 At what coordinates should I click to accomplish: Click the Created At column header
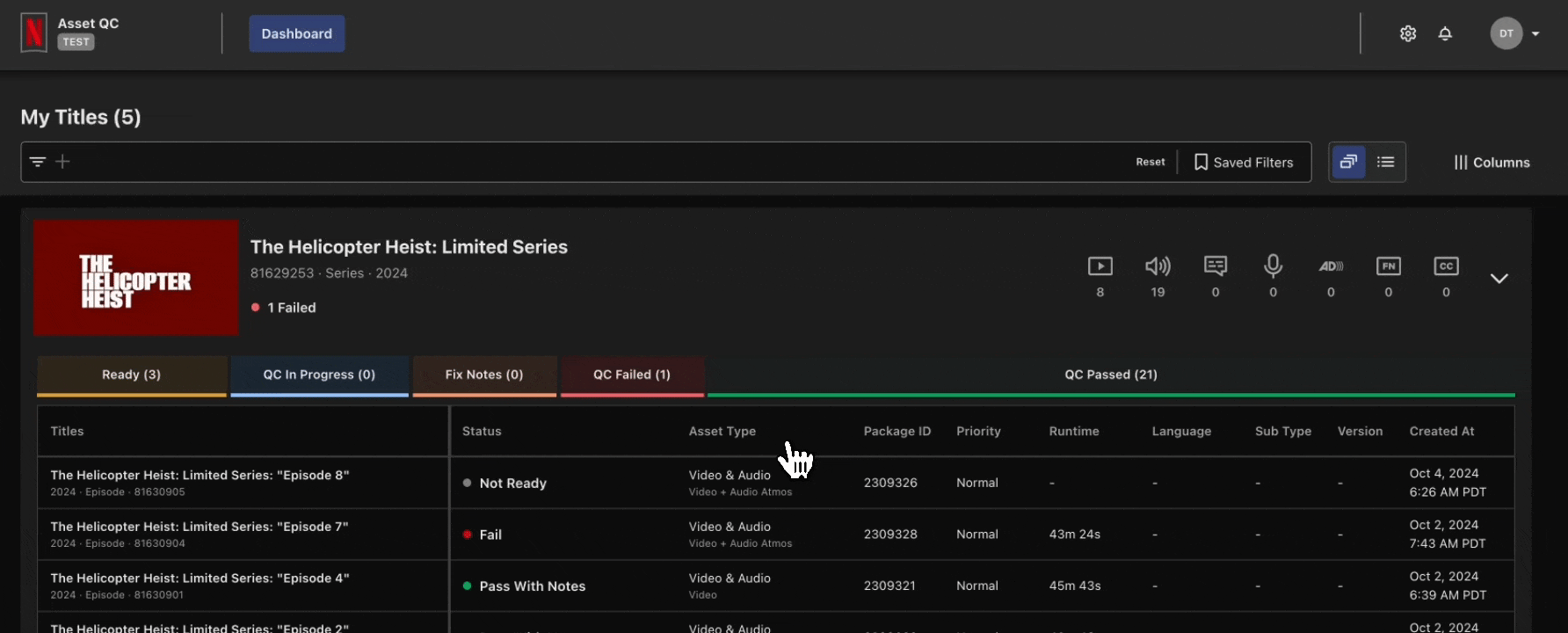tap(1442, 431)
